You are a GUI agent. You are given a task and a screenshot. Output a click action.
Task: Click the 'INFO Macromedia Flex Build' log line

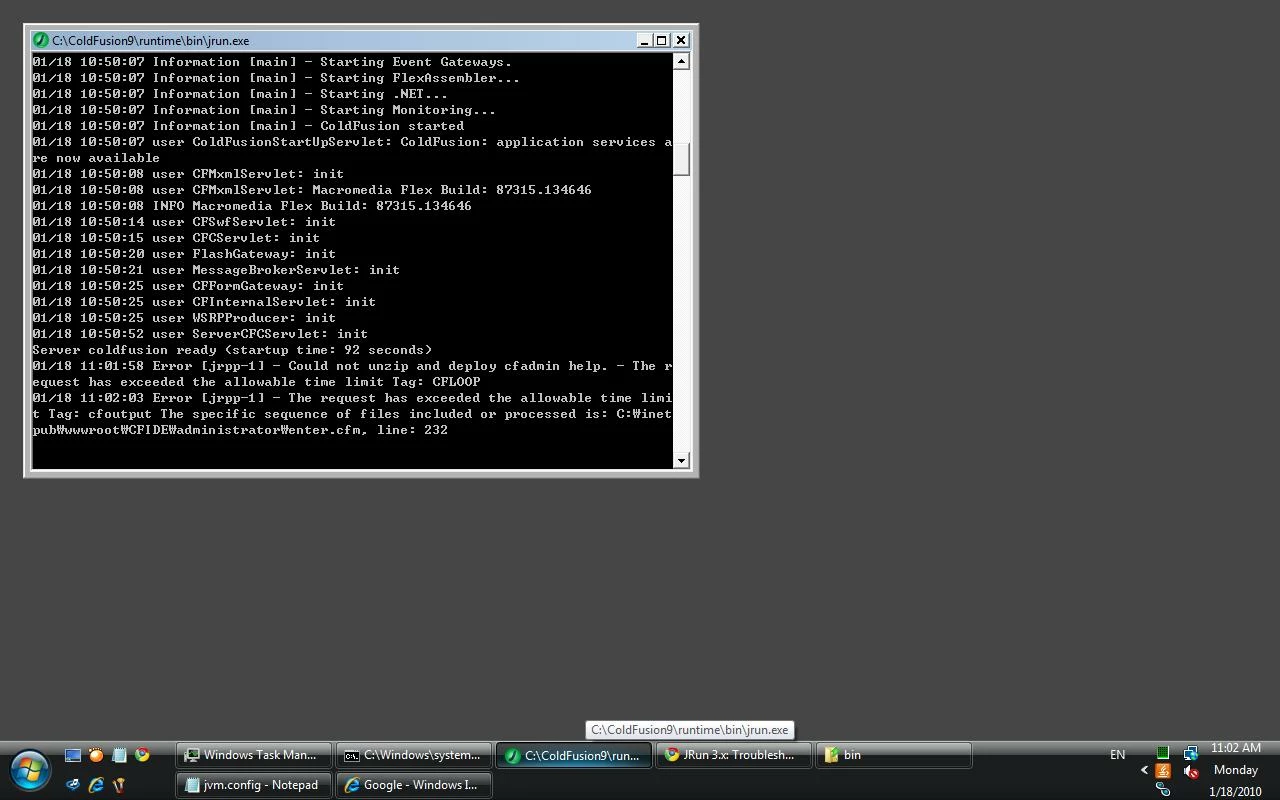pos(252,206)
